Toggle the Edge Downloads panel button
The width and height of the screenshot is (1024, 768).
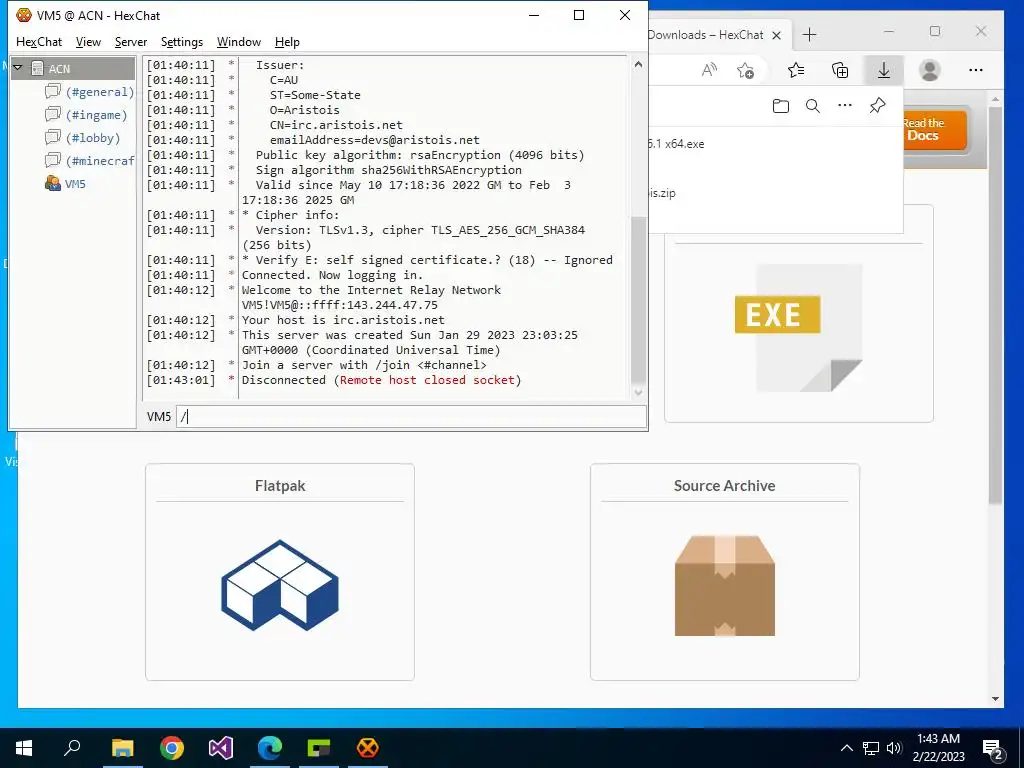pos(884,70)
